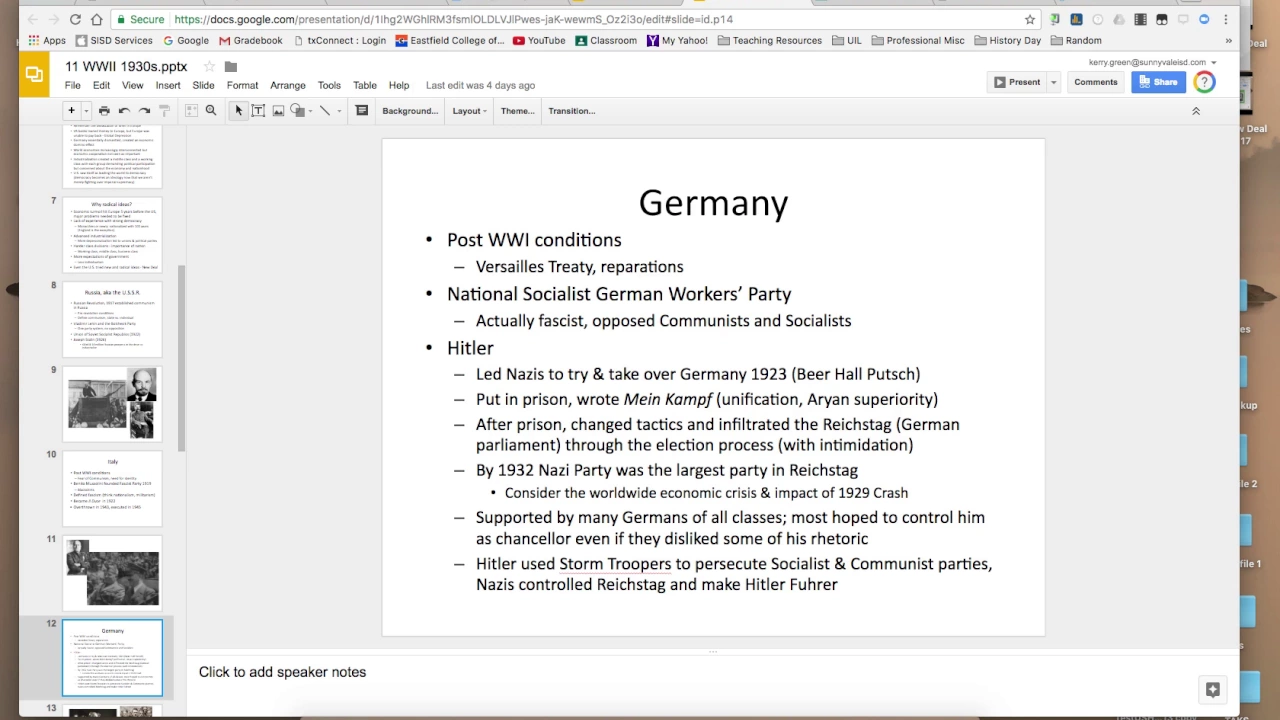Open the Arrange menu
Viewport: 1280px width, 720px height.
pos(288,86)
